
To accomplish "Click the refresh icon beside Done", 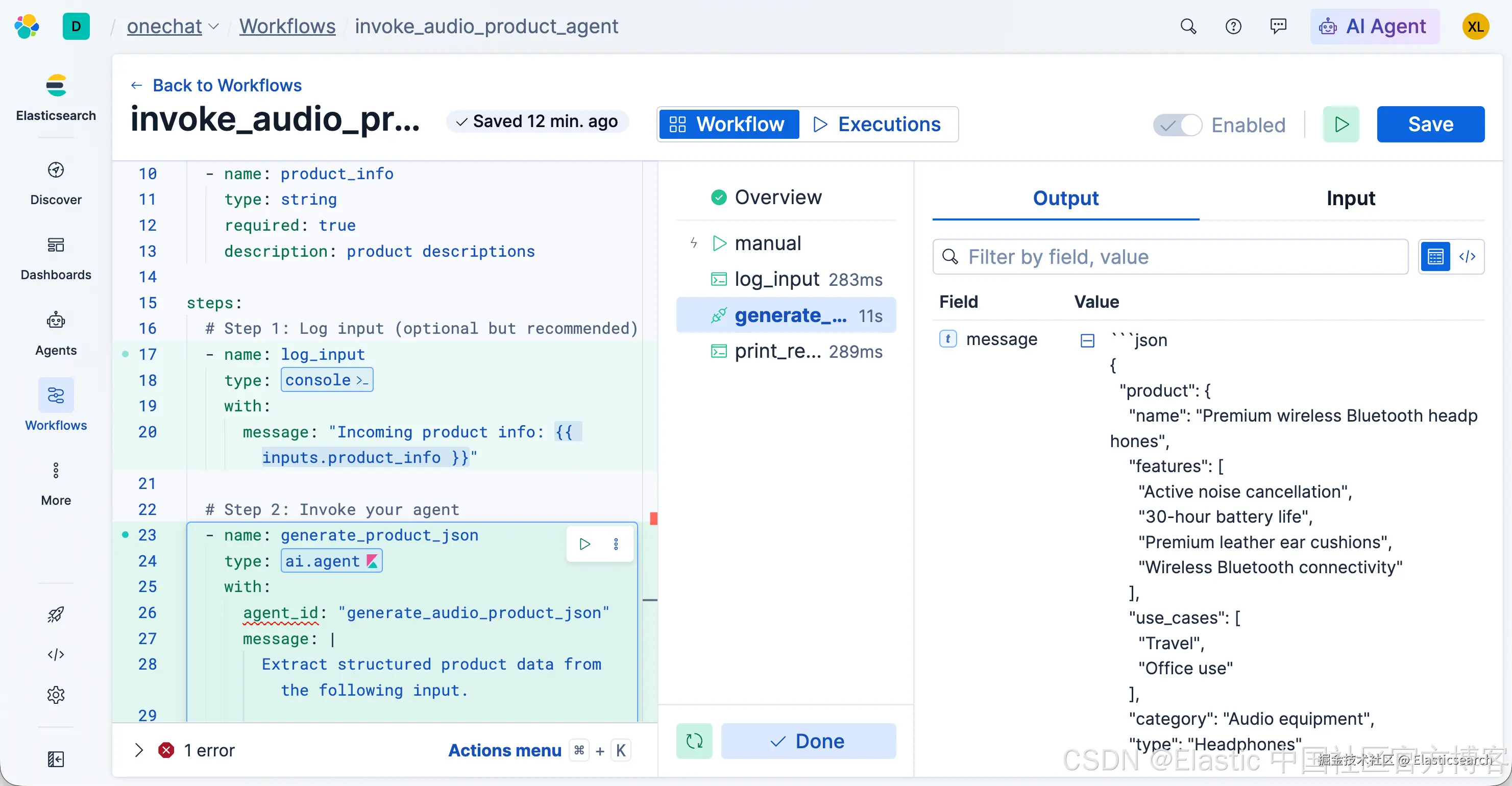I will (x=694, y=741).
